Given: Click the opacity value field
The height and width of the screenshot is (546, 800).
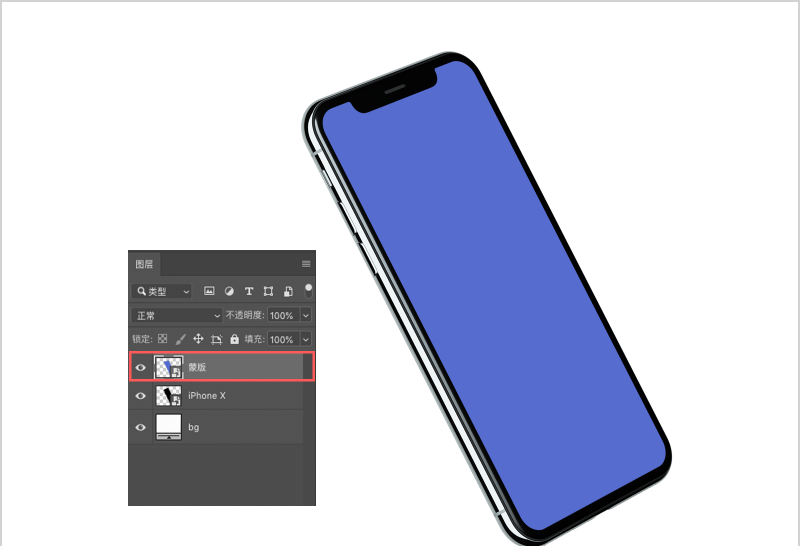Looking at the screenshot, I should [283, 315].
